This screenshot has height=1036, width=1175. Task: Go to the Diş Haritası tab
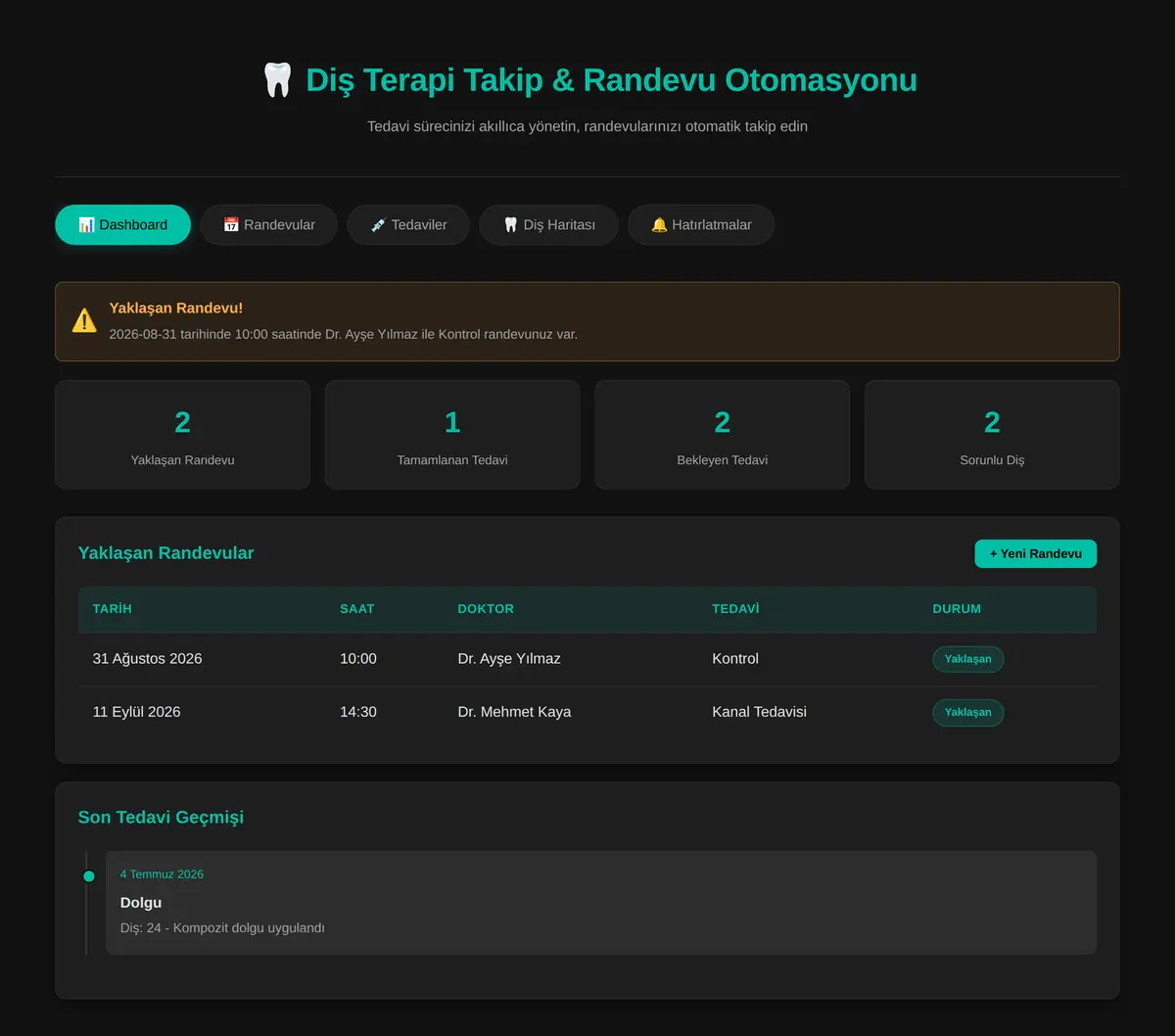click(548, 224)
